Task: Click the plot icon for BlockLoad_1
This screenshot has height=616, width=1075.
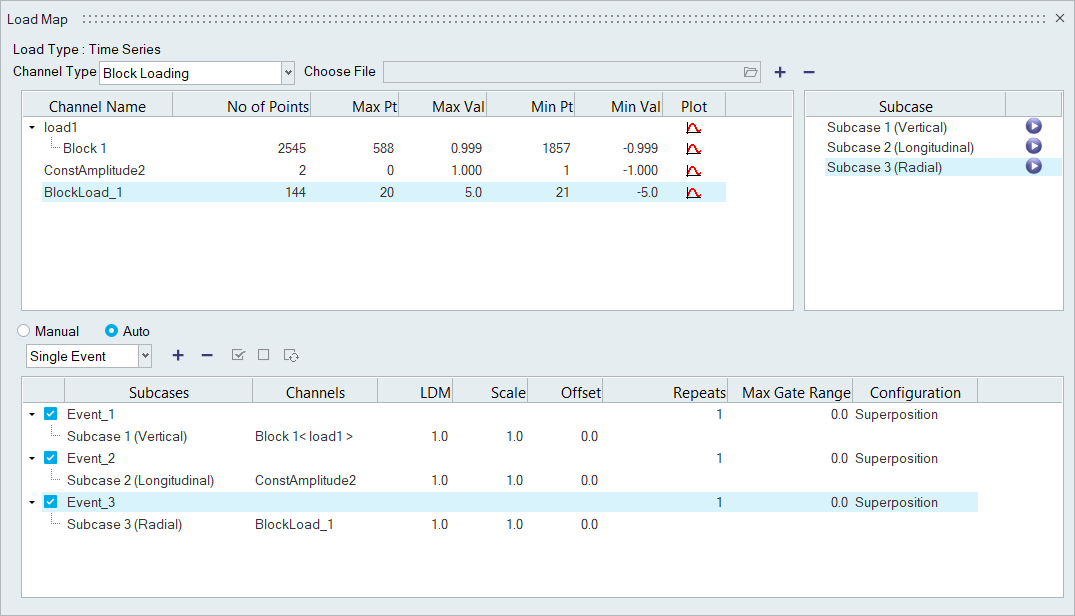Action: [693, 192]
